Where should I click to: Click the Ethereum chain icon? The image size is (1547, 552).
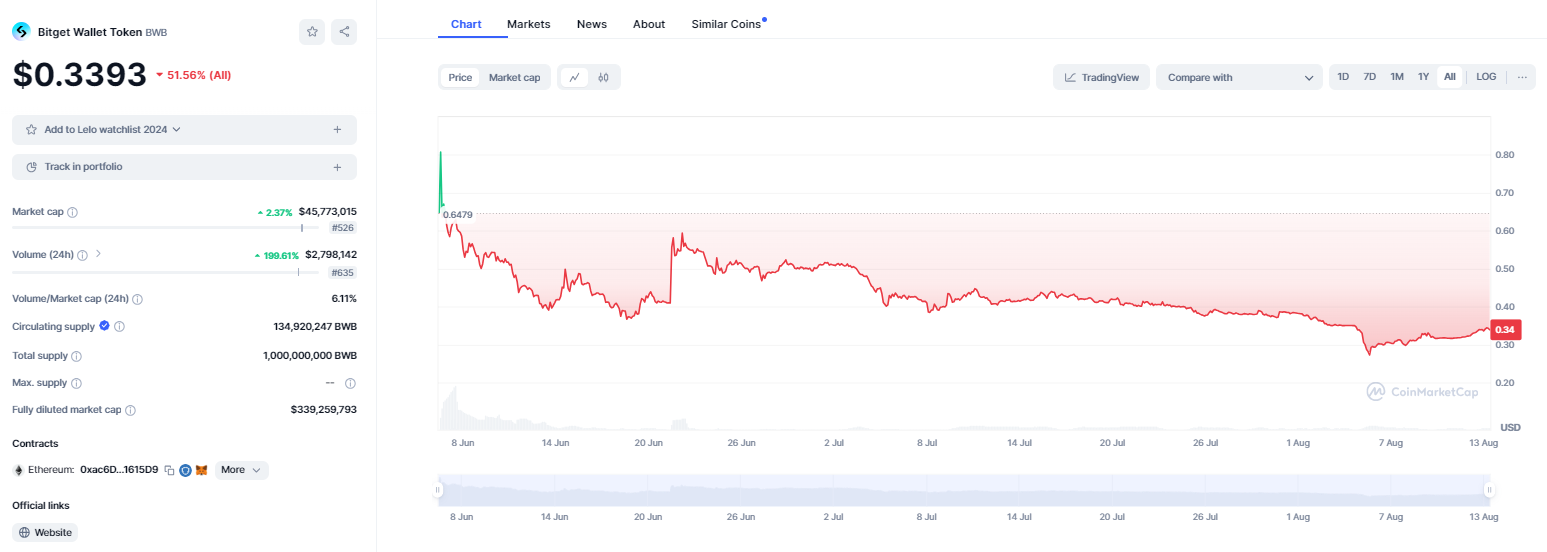pyautogui.click(x=18, y=470)
